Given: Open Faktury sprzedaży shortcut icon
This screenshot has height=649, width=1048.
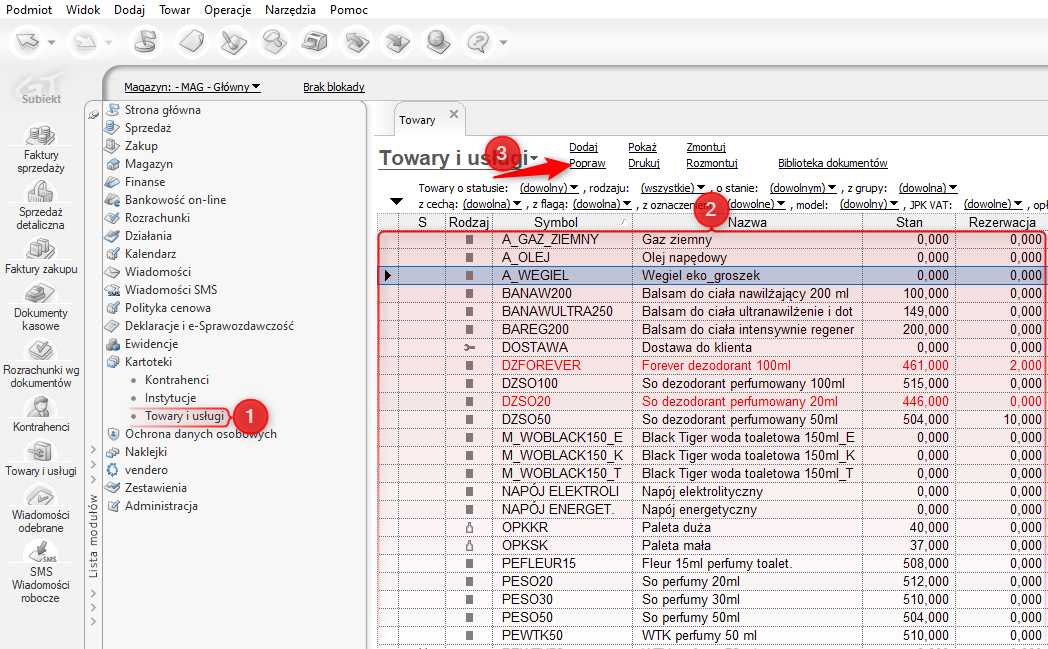Looking at the screenshot, I should pyautogui.click(x=41, y=135).
